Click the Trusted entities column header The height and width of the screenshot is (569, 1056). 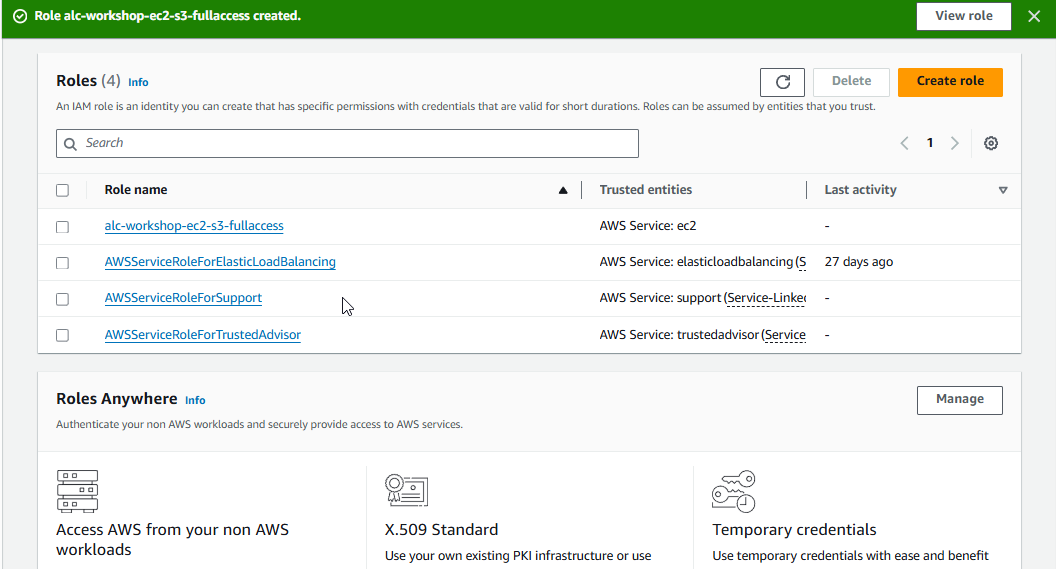coord(645,190)
